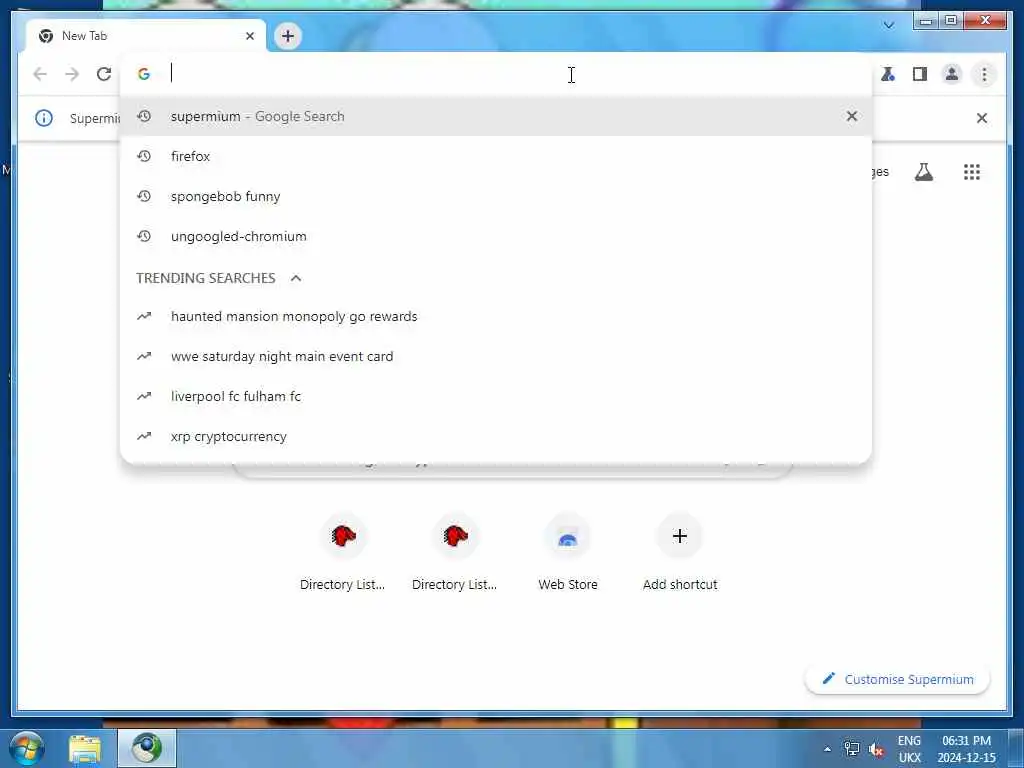Choose liverpool fc fulham fc search

[496, 396]
